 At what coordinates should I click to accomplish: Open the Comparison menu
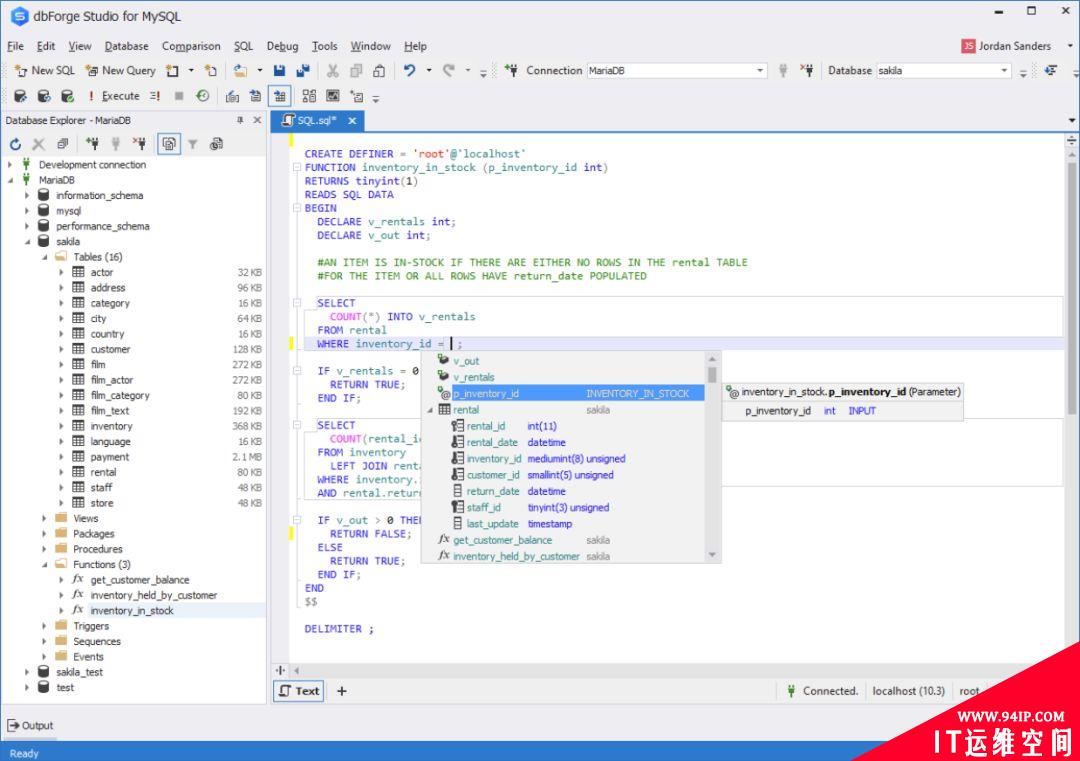[x=191, y=46]
